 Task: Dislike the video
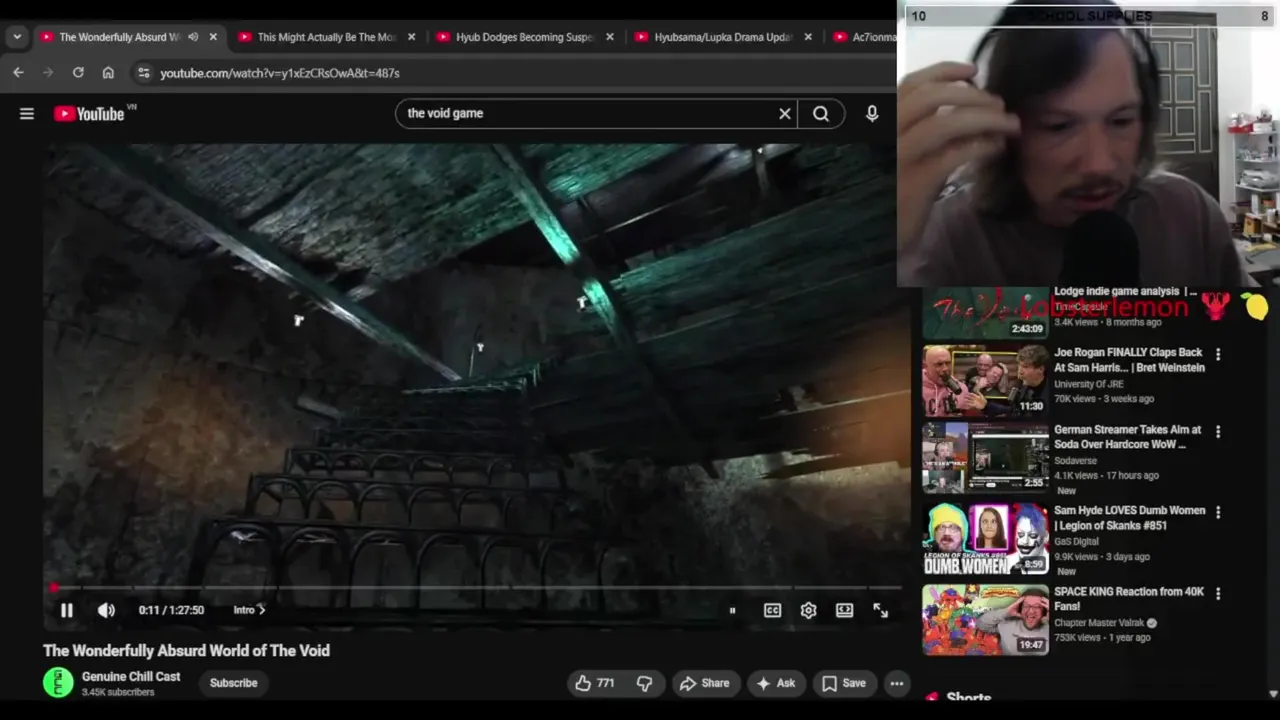pos(644,683)
